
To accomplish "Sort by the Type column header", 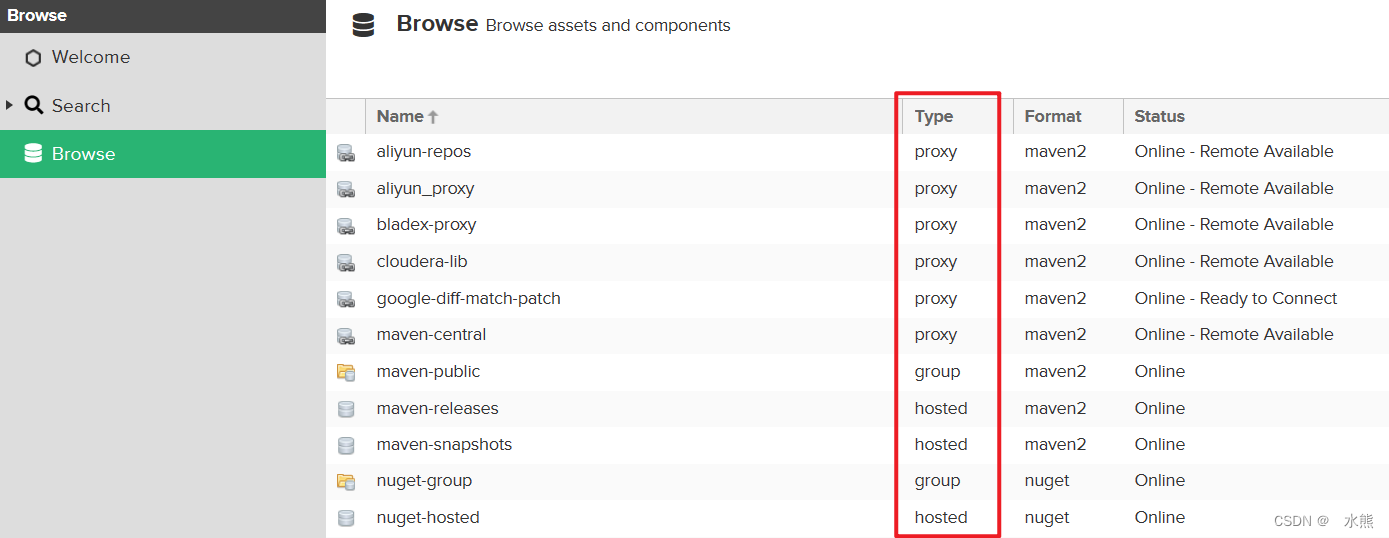I will pos(958,116).
